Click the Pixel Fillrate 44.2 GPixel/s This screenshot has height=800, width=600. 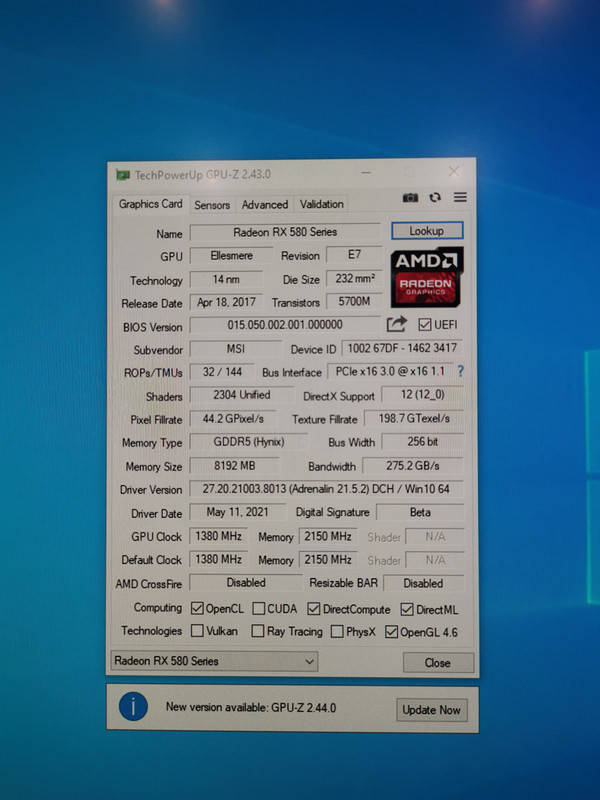[x=233, y=418]
